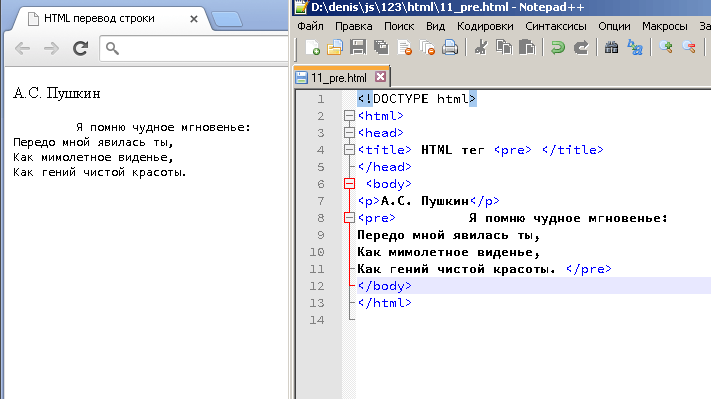Open the Файл menu
This screenshot has width=711, height=399.
[311, 26]
